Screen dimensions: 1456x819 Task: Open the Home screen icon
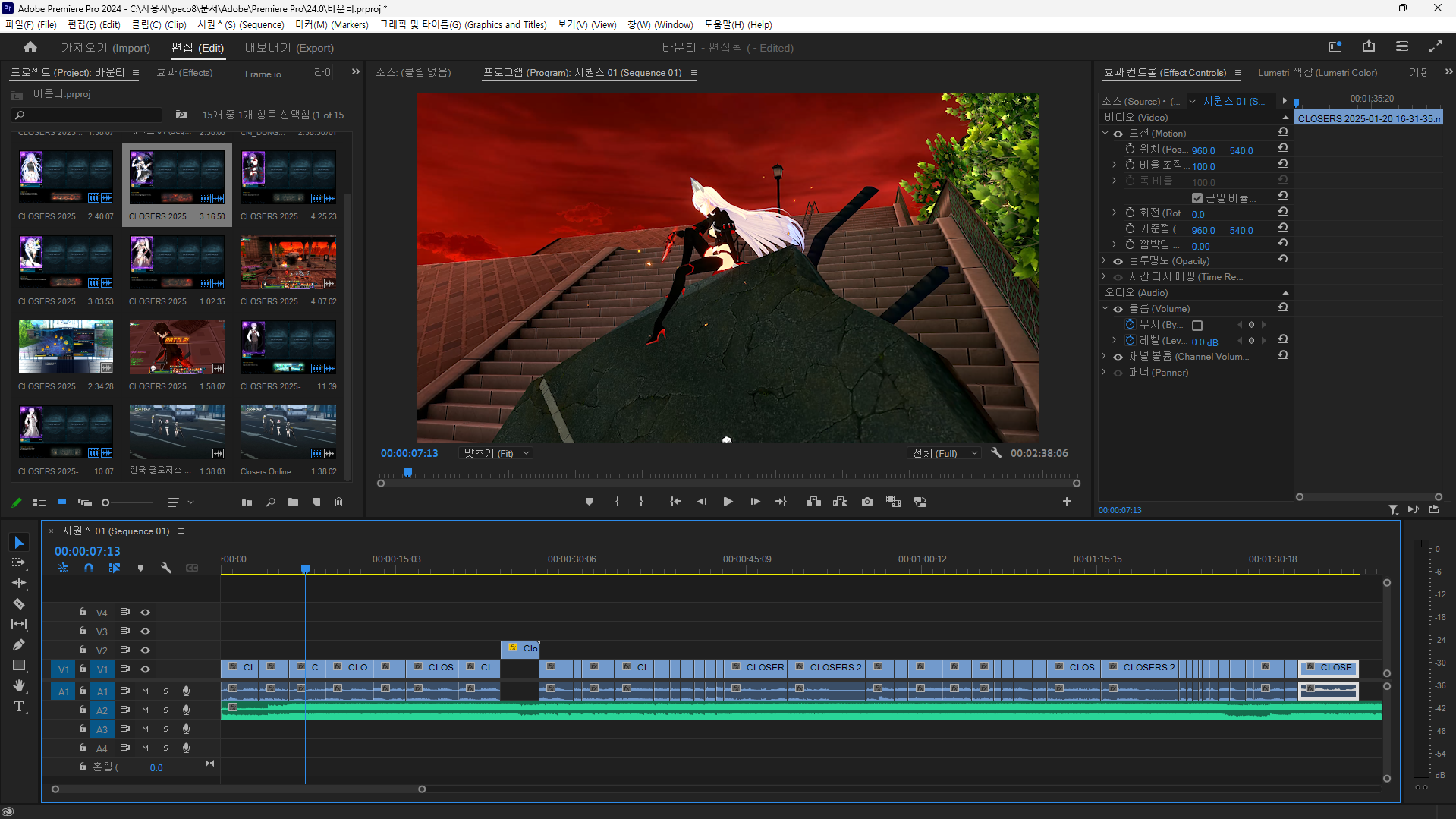pyautogui.click(x=30, y=47)
